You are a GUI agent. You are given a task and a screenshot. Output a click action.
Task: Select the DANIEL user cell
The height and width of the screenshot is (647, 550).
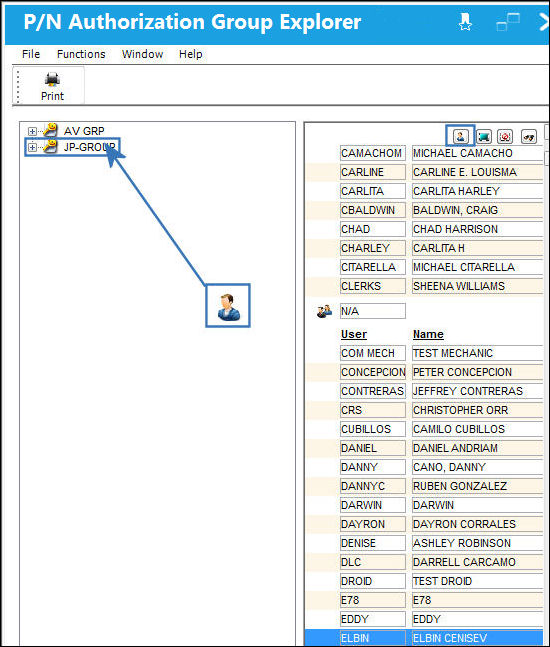373,448
